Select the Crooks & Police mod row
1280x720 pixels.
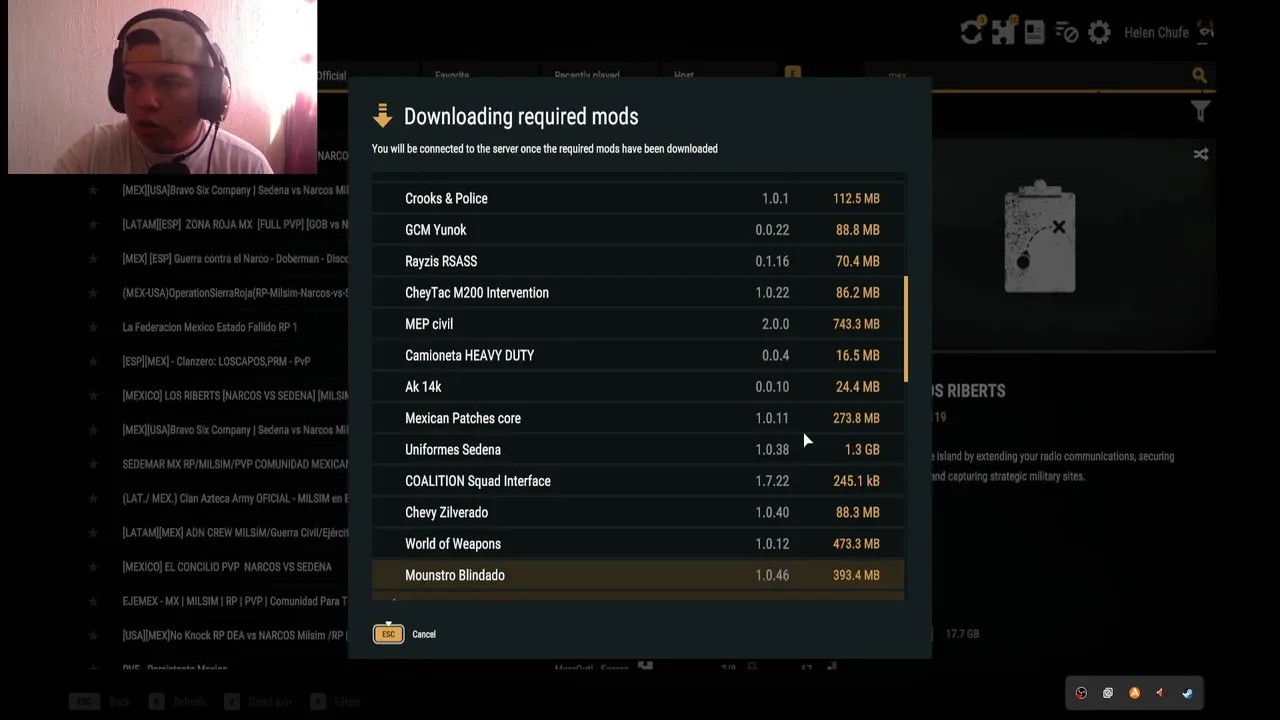point(638,198)
